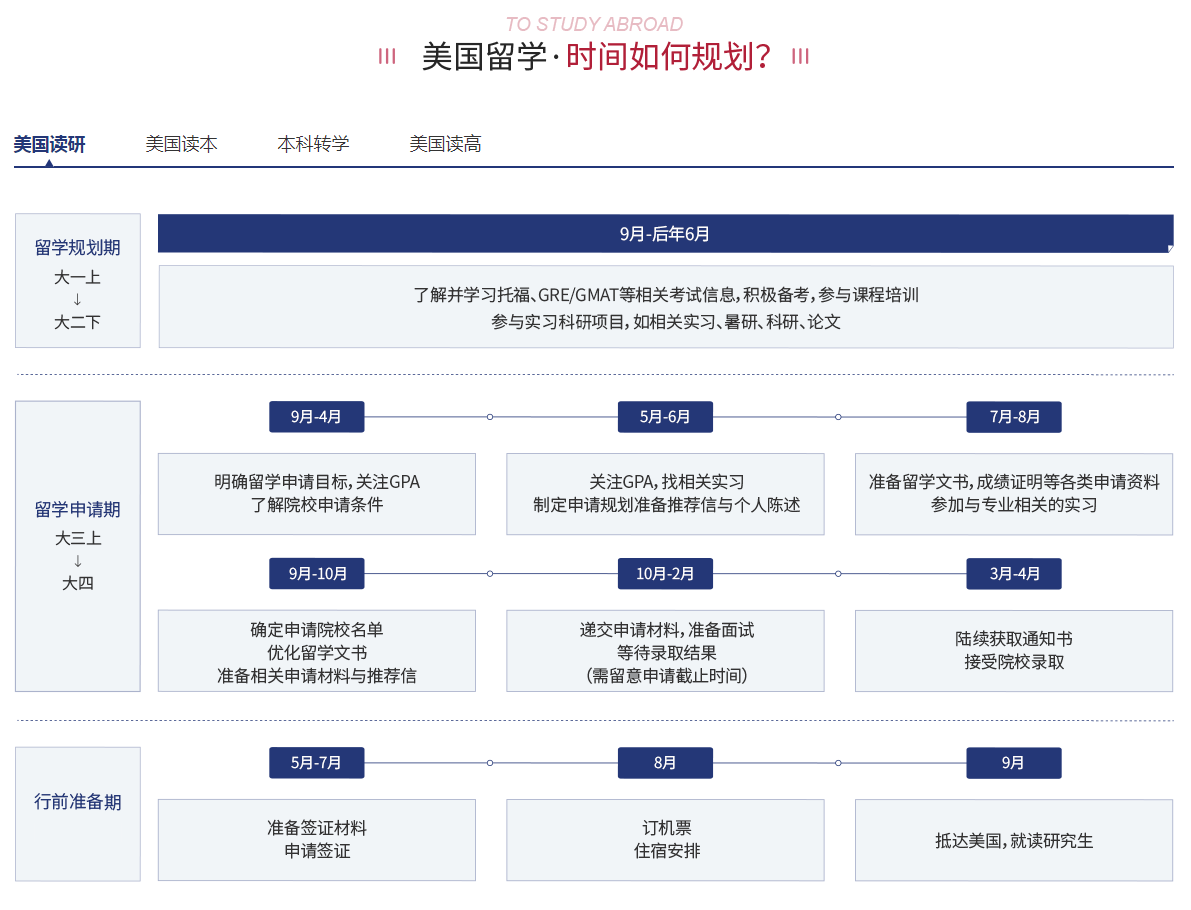Select the 5月-7月 timeline badge
The image size is (1191, 910).
(316, 763)
